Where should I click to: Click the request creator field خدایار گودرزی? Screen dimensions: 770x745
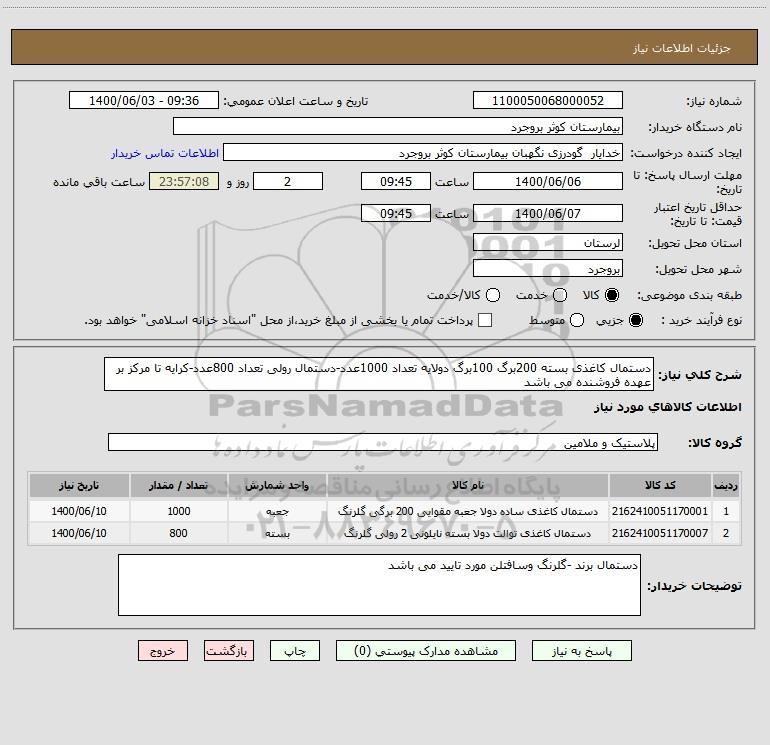coord(423,153)
